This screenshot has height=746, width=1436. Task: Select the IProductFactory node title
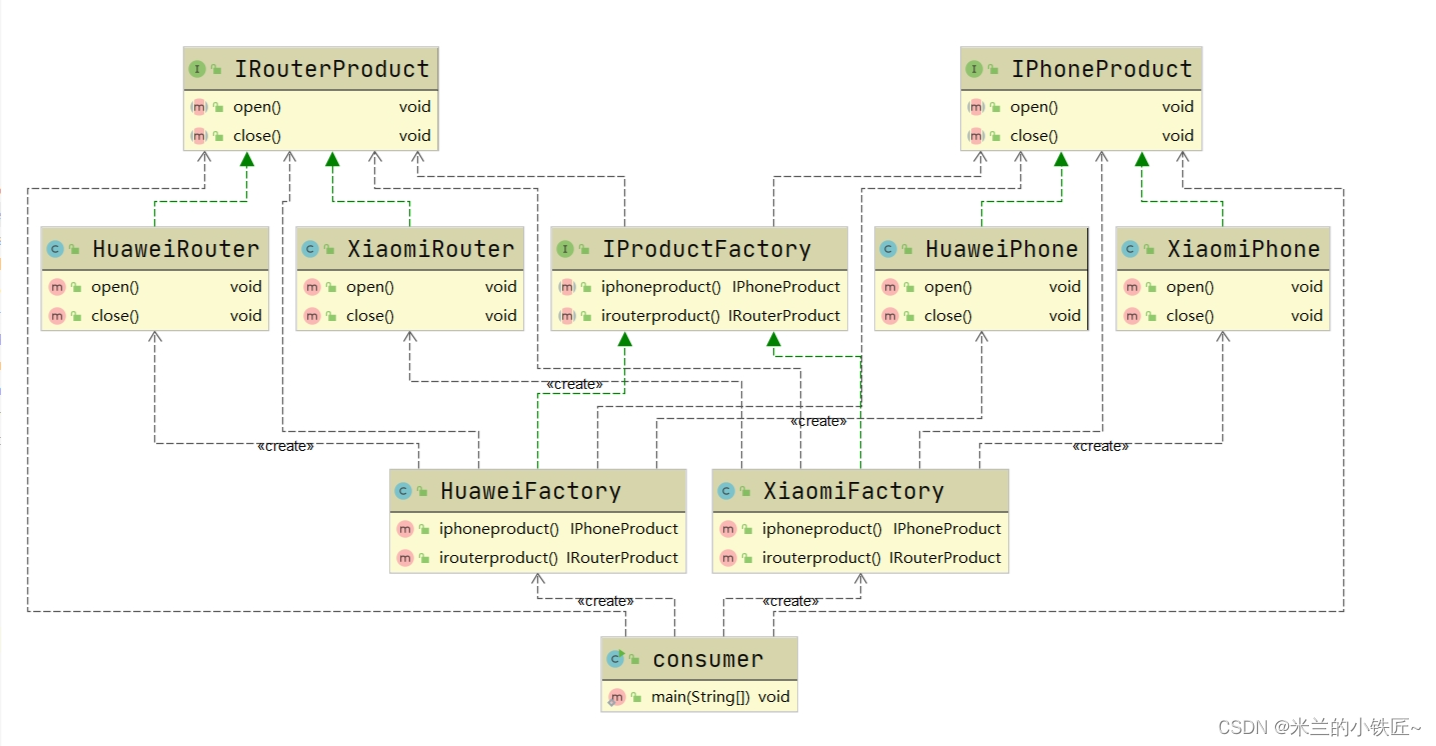point(706,249)
